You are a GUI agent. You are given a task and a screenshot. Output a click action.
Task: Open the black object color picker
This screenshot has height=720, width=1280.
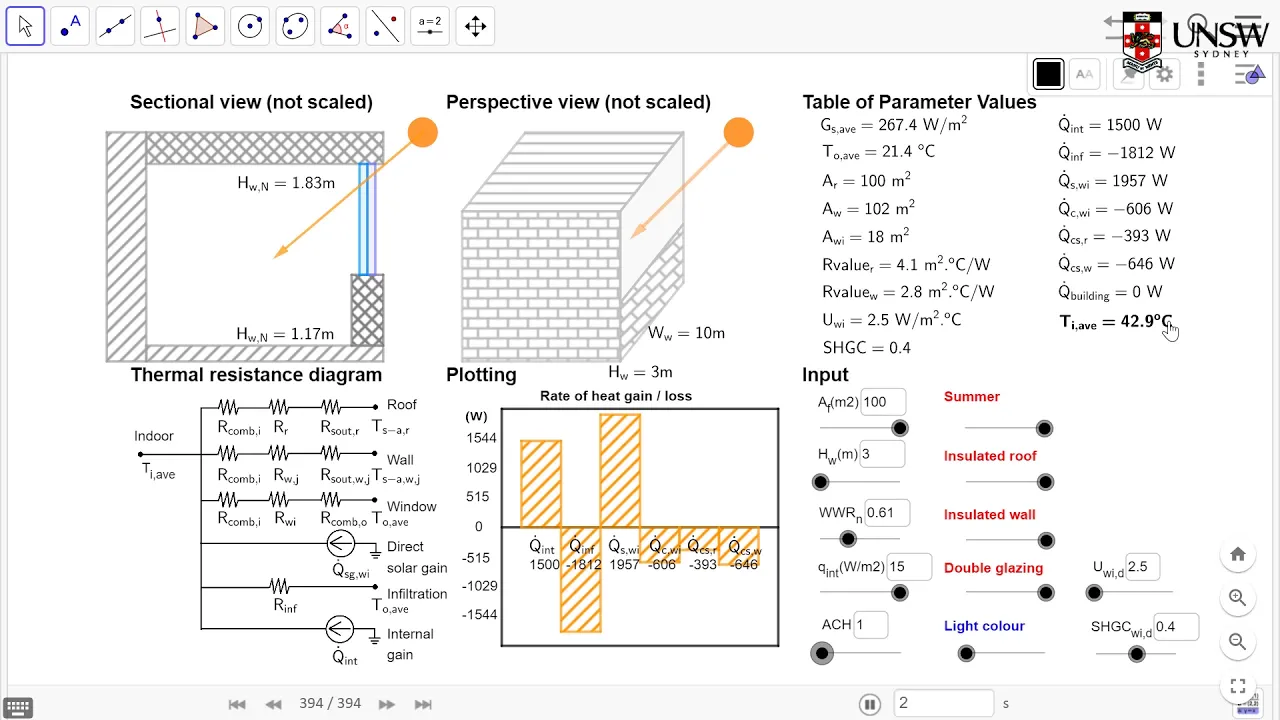1048,74
